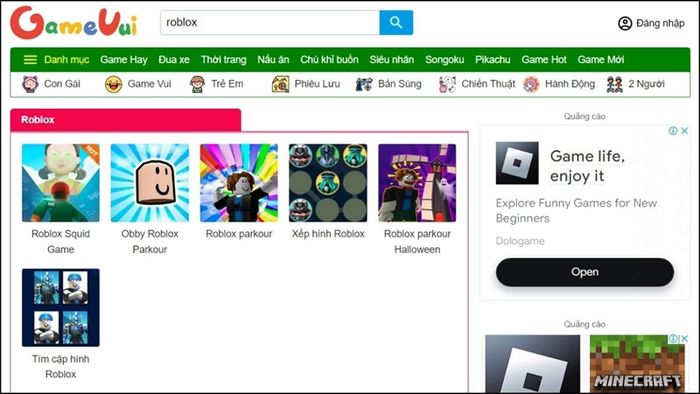Open Trẻ Em category link
700x394 pixels.
(x=227, y=84)
